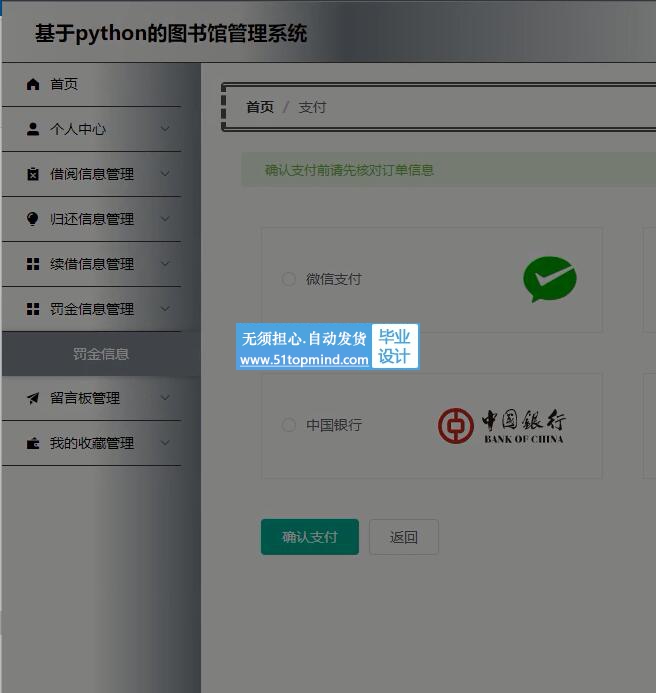Click the 首页 breadcrumb link
Image resolution: width=656 pixels, height=693 pixels.
coord(260,107)
